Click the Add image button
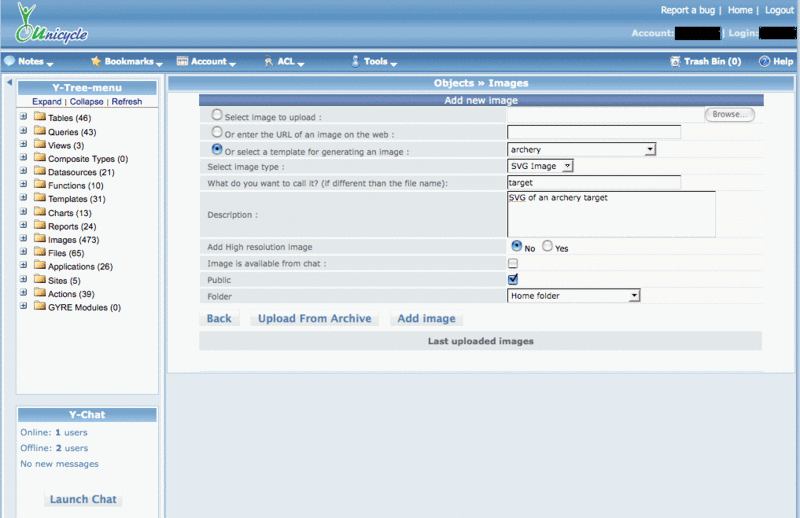The height and width of the screenshot is (518, 800). [x=426, y=319]
